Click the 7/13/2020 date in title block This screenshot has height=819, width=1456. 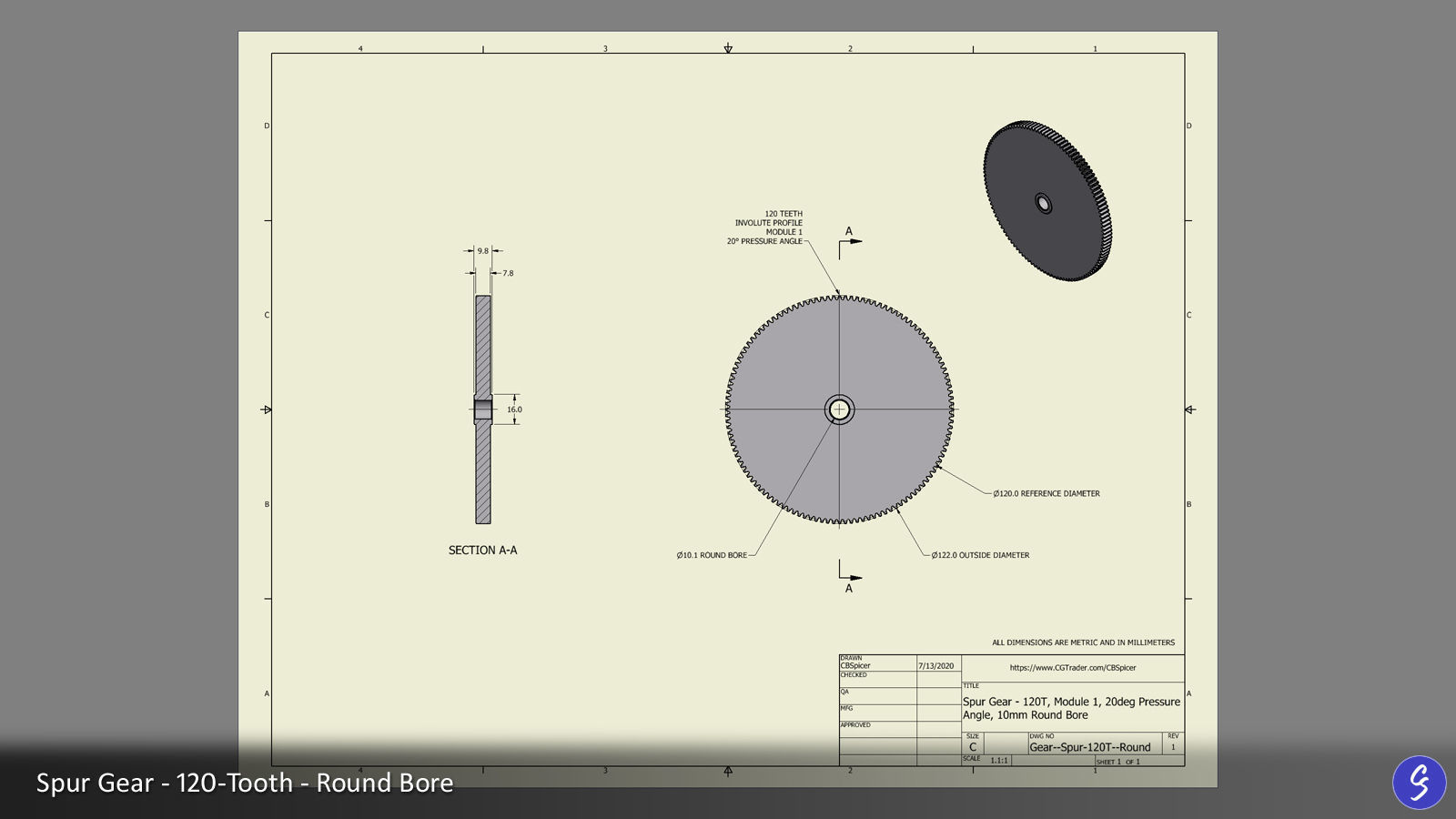[x=936, y=666]
